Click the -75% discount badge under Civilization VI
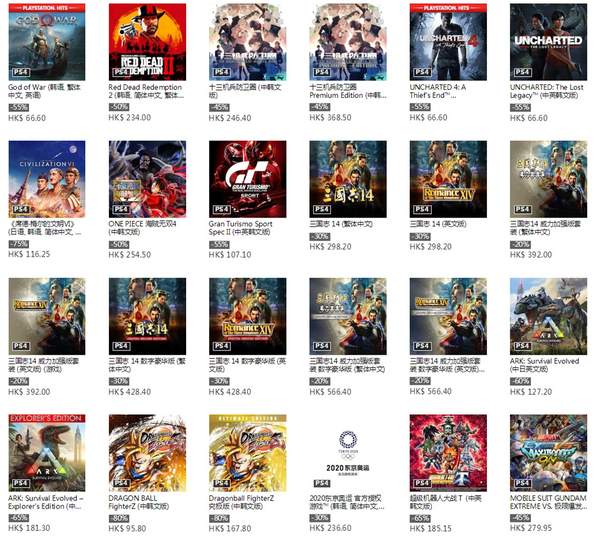Image resolution: width=600 pixels, height=538 pixels. (18, 244)
